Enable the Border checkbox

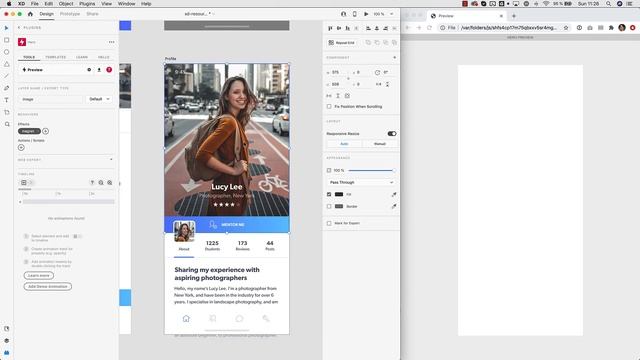tap(329, 207)
